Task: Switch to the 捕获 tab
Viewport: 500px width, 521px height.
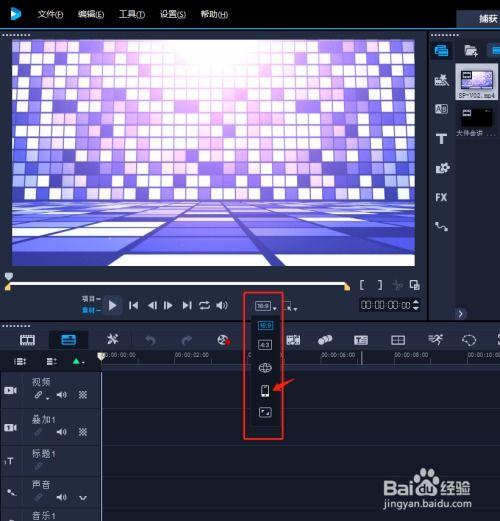Action: pos(488,19)
